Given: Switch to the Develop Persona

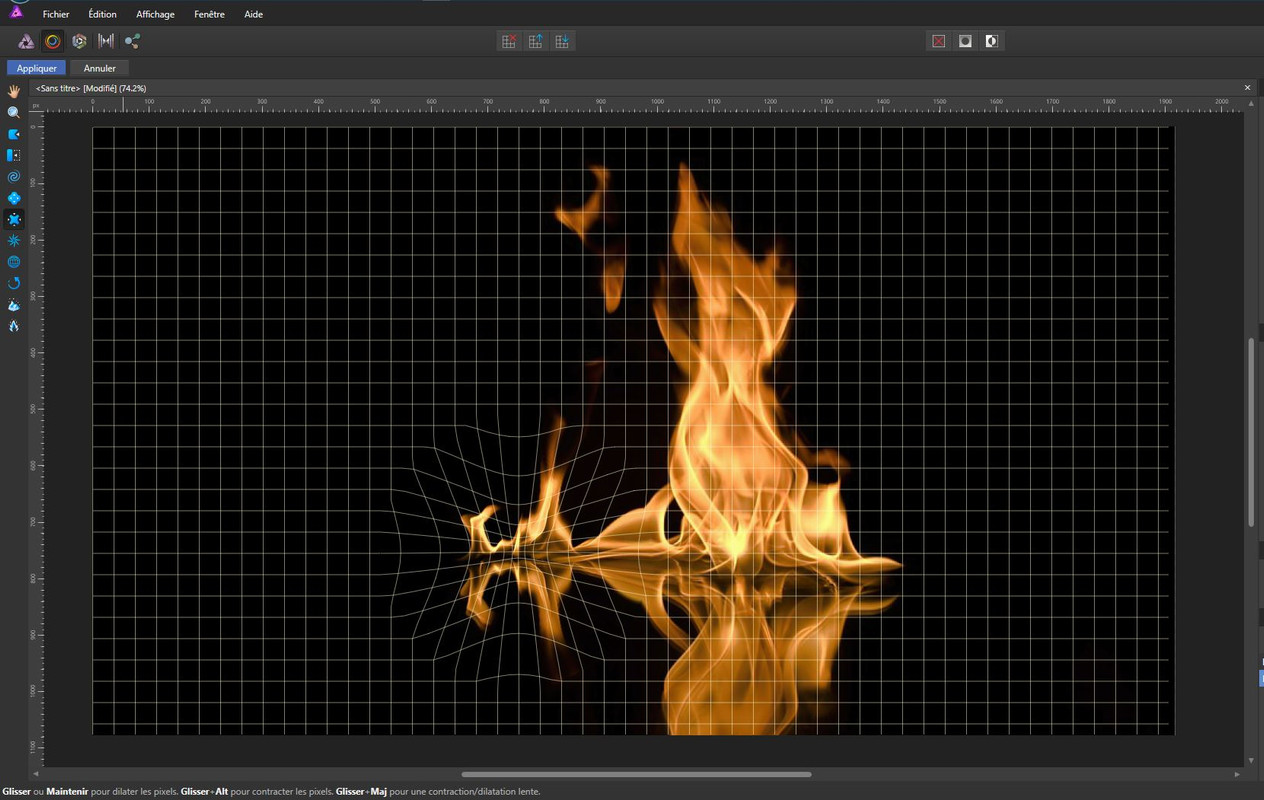Looking at the screenshot, I should click(79, 41).
